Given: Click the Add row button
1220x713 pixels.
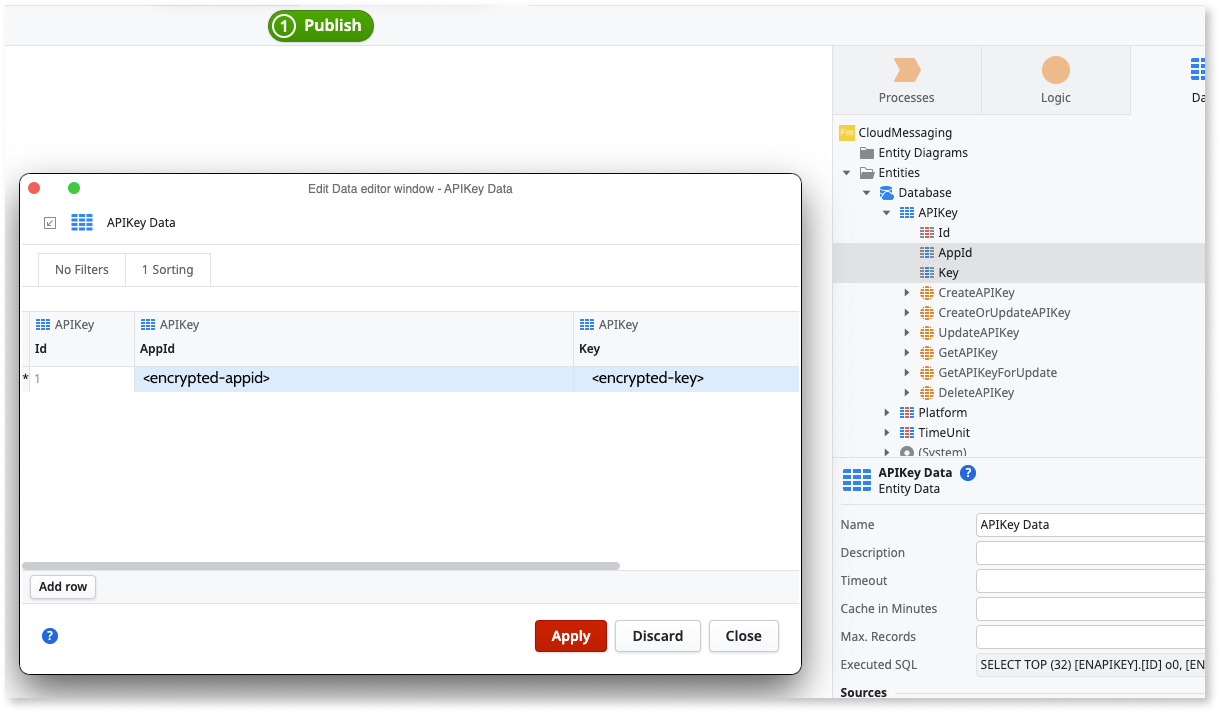Looking at the screenshot, I should (x=62, y=587).
